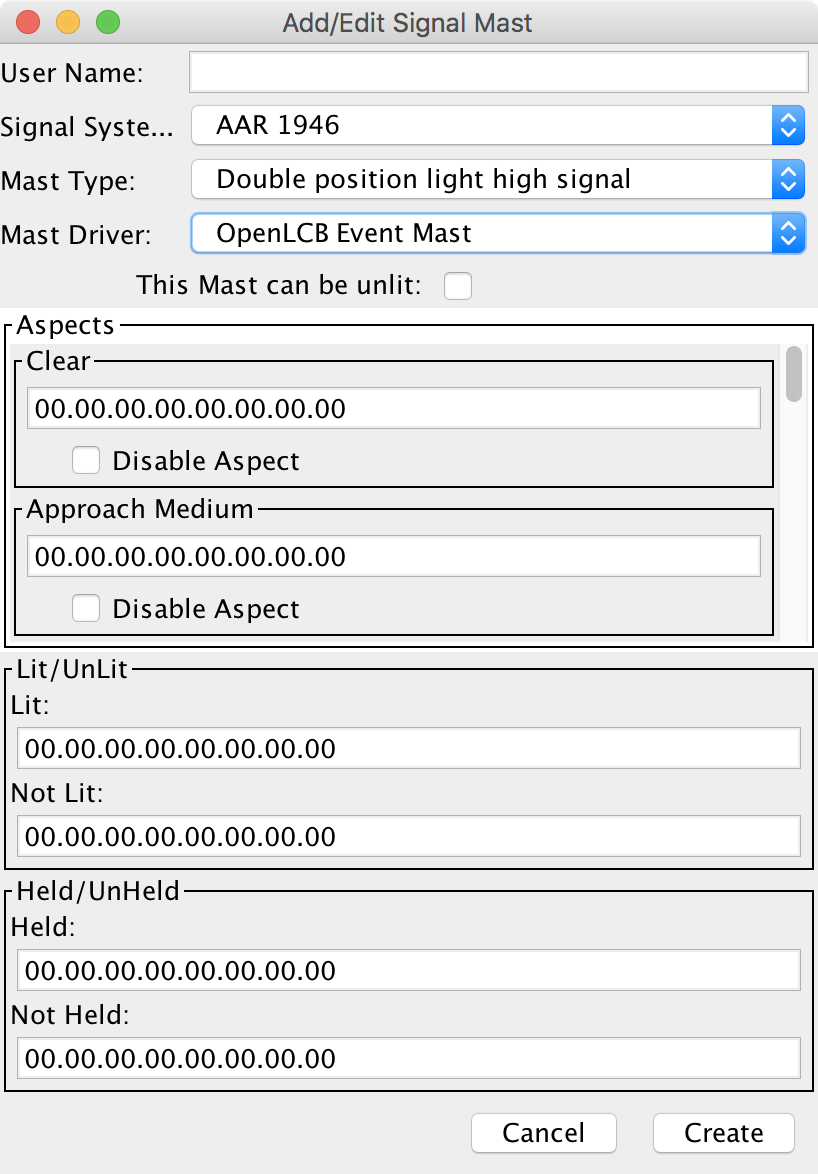Click the Clear aspect event ID field
818x1174 pixels.
[x=394, y=408]
